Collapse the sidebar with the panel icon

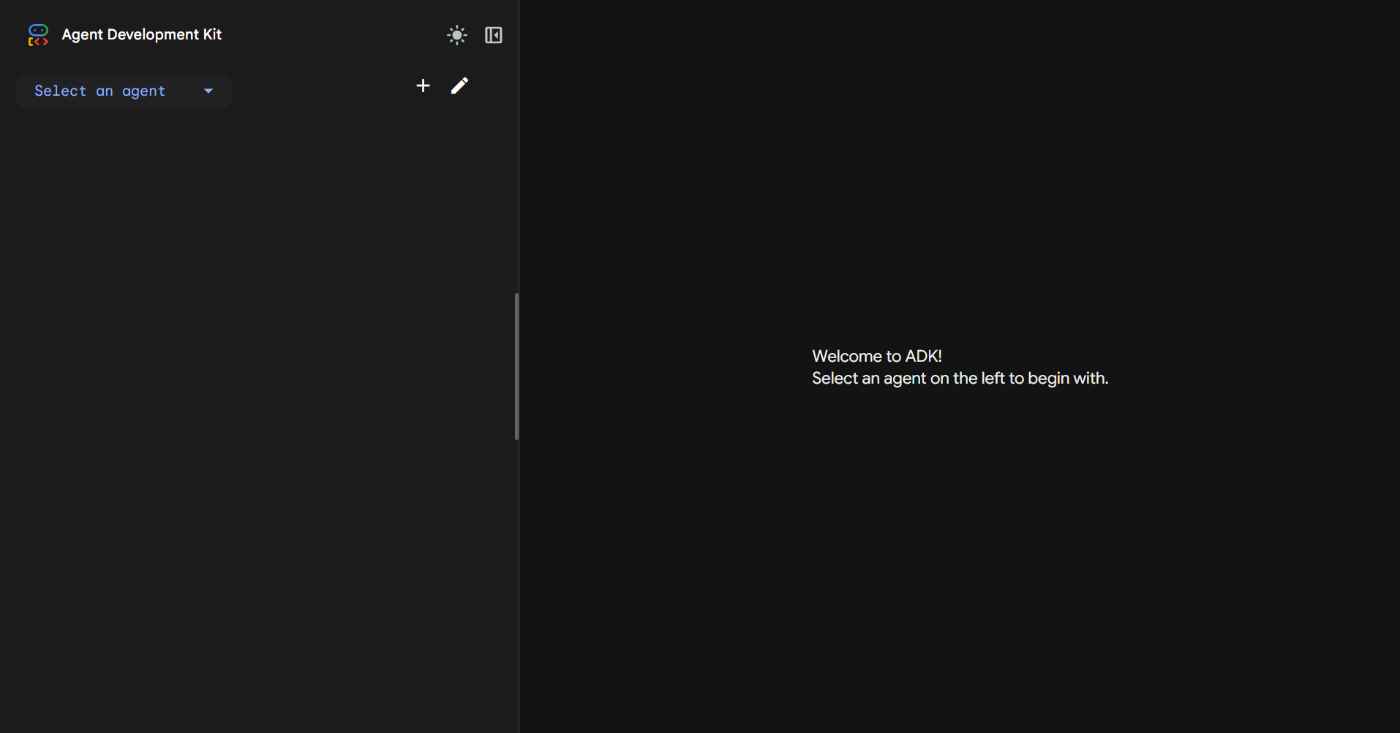(x=492, y=34)
